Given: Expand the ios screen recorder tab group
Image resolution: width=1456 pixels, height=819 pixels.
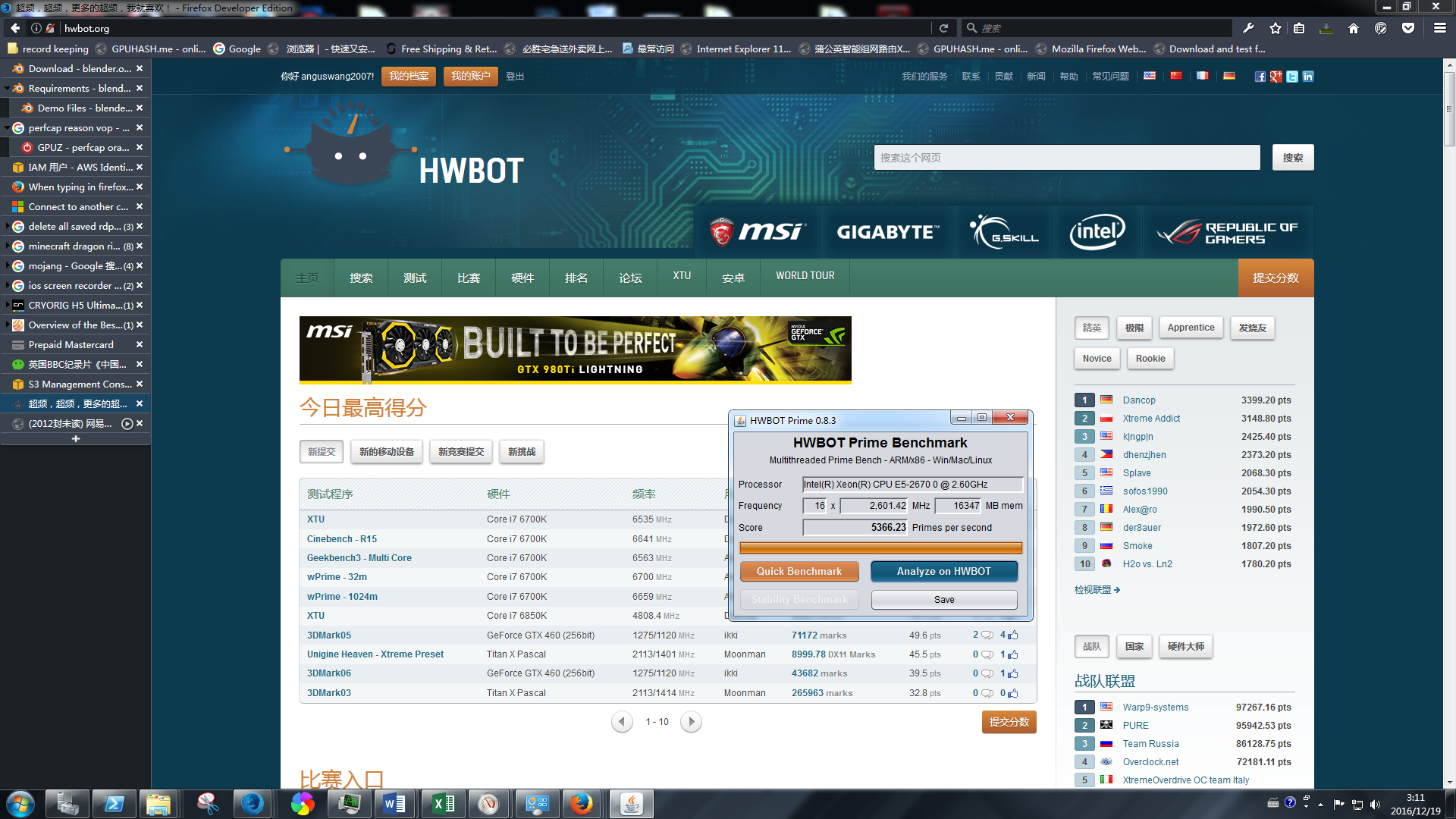Looking at the screenshot, I should [x=7, y=285].
